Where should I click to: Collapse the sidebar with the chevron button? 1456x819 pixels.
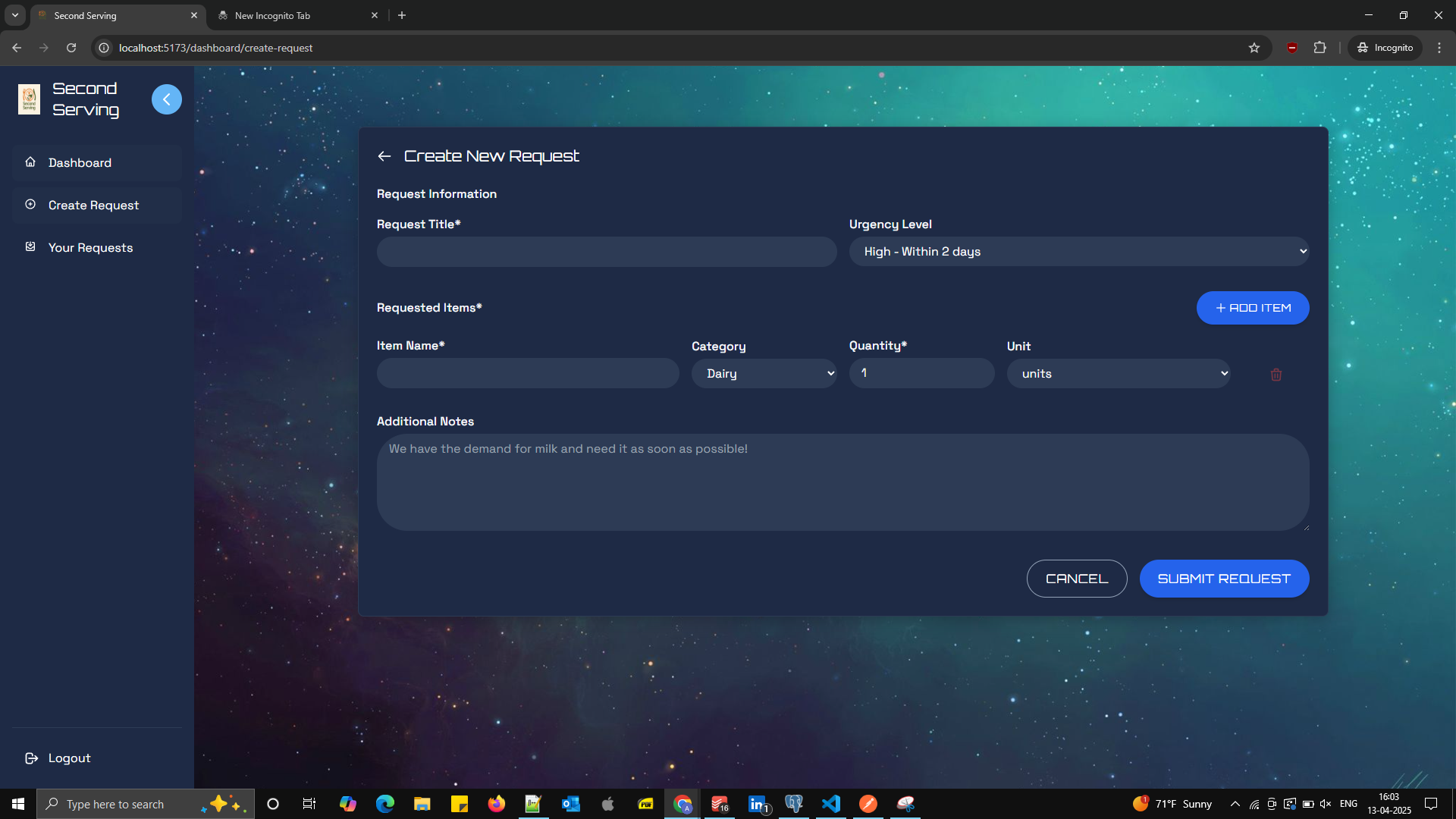tap(166, 99)
